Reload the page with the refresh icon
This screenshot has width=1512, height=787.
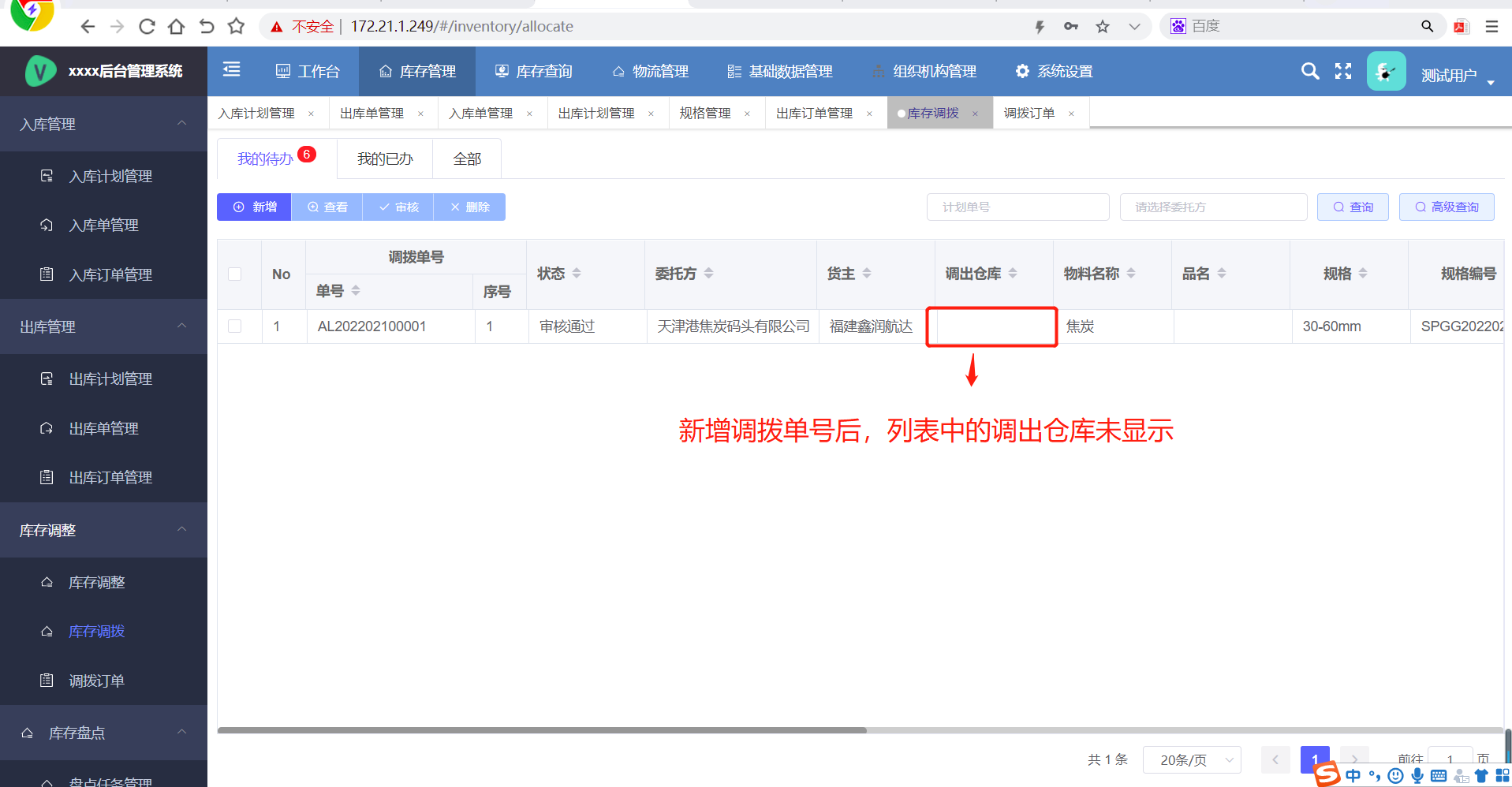pos(147,27)
